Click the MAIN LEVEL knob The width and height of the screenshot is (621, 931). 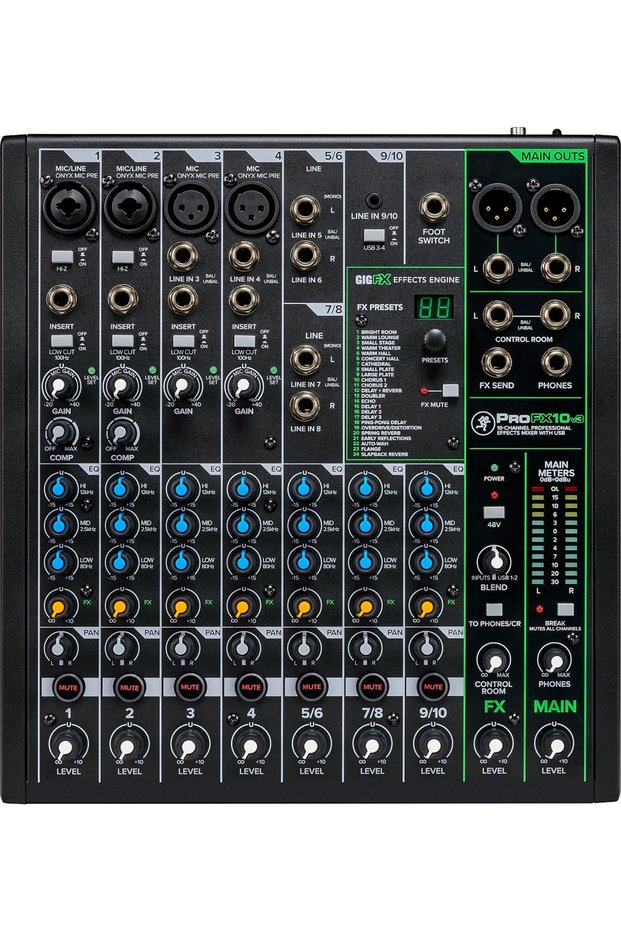pyautogui.click(x=553, y=746)
